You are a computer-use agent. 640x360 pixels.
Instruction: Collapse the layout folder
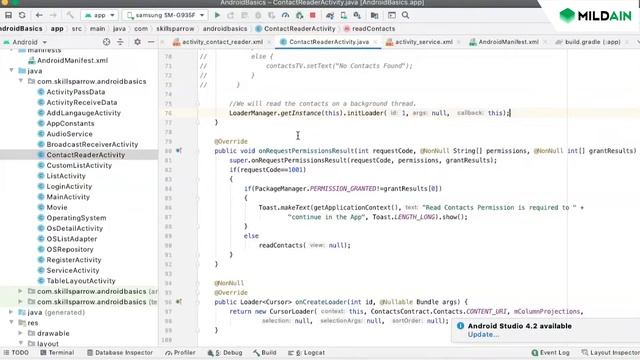coord(20,344)
